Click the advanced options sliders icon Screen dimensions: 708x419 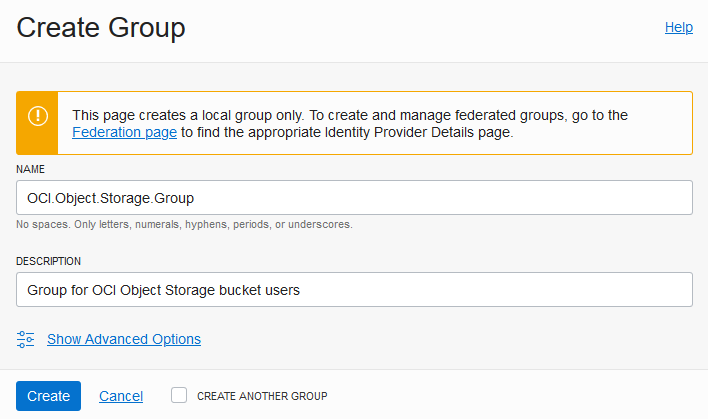pos(25,339)
